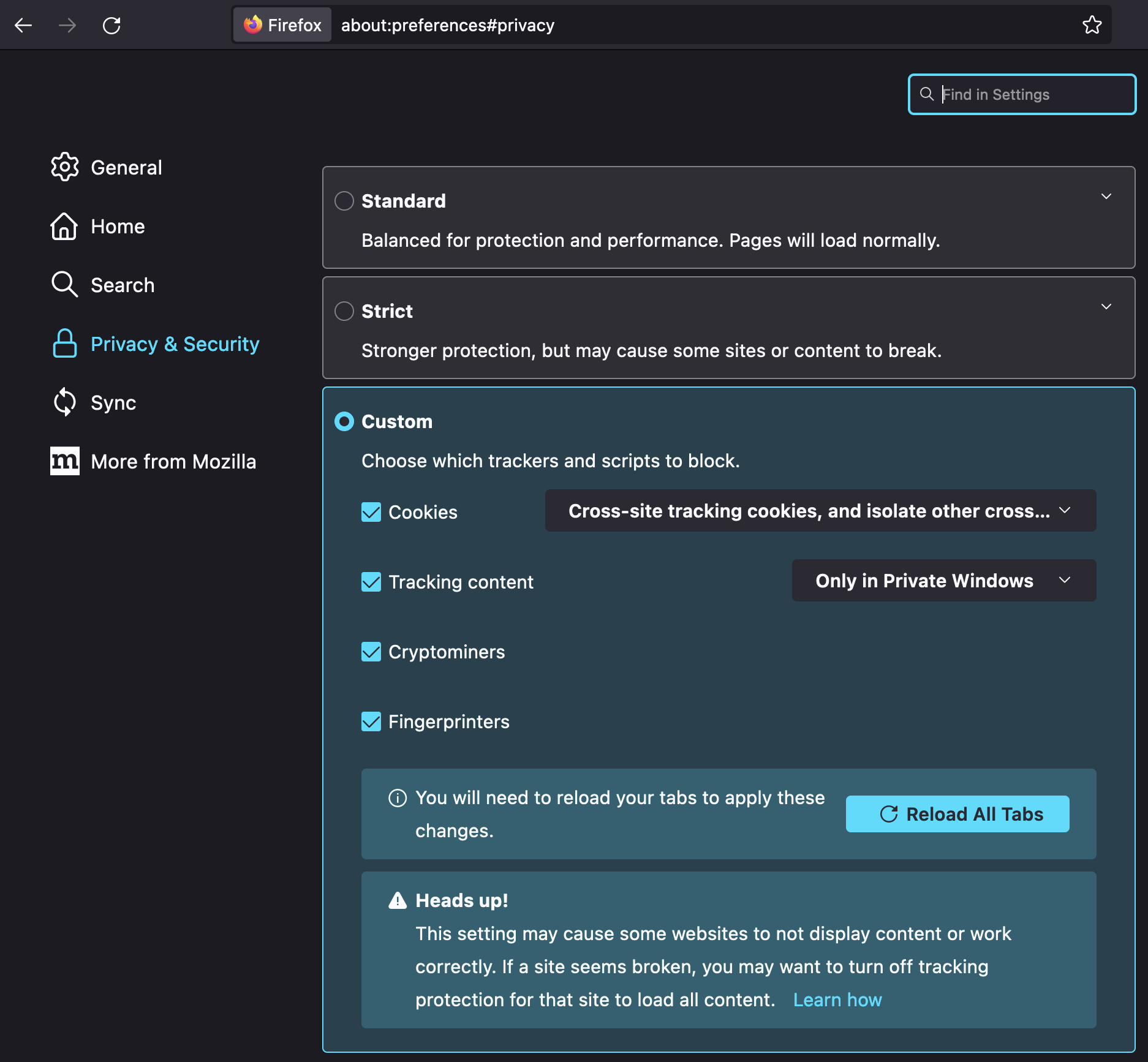Open the Cross-site tracking cookies dropdown
This screenshot has height=1062, width=1148.
820,511
